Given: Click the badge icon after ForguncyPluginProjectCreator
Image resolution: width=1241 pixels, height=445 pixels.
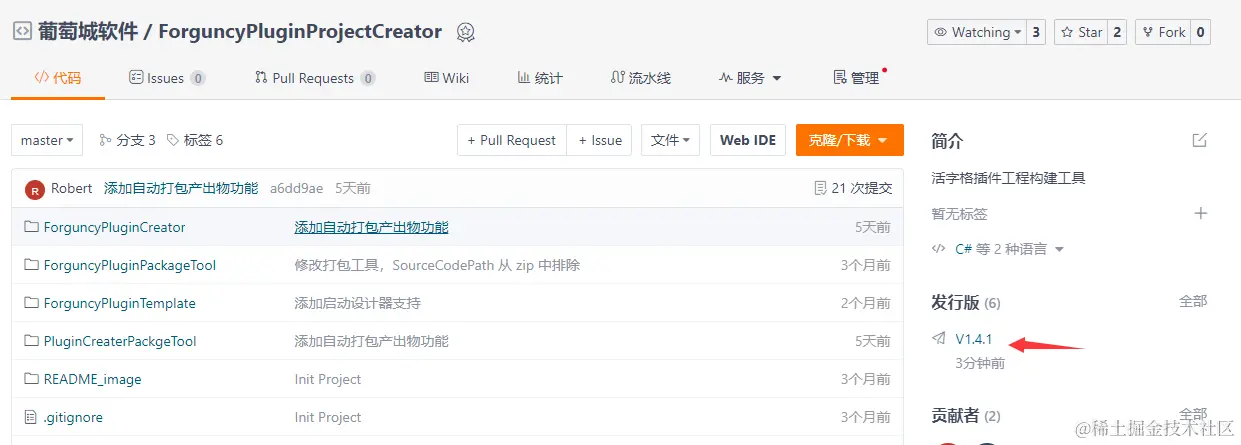Looking at the screenshot, I should [x=466, y=32].
